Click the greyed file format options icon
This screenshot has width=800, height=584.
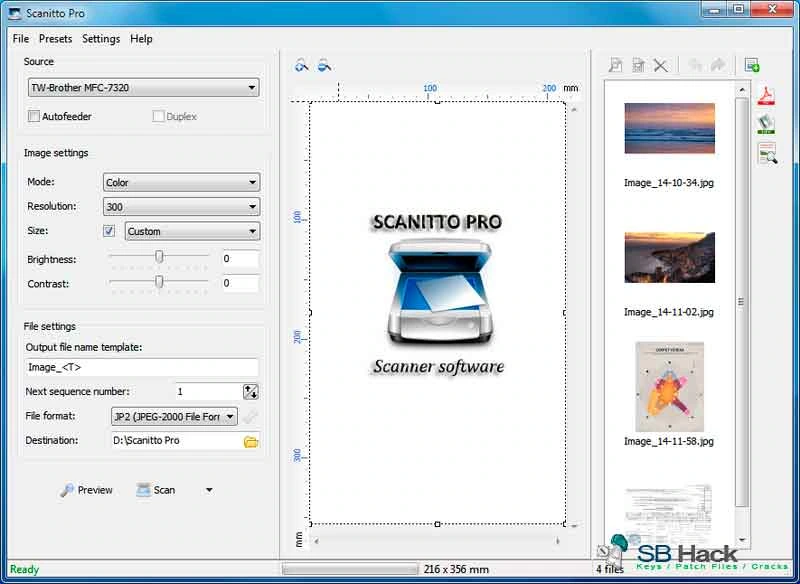pos(250,417)
